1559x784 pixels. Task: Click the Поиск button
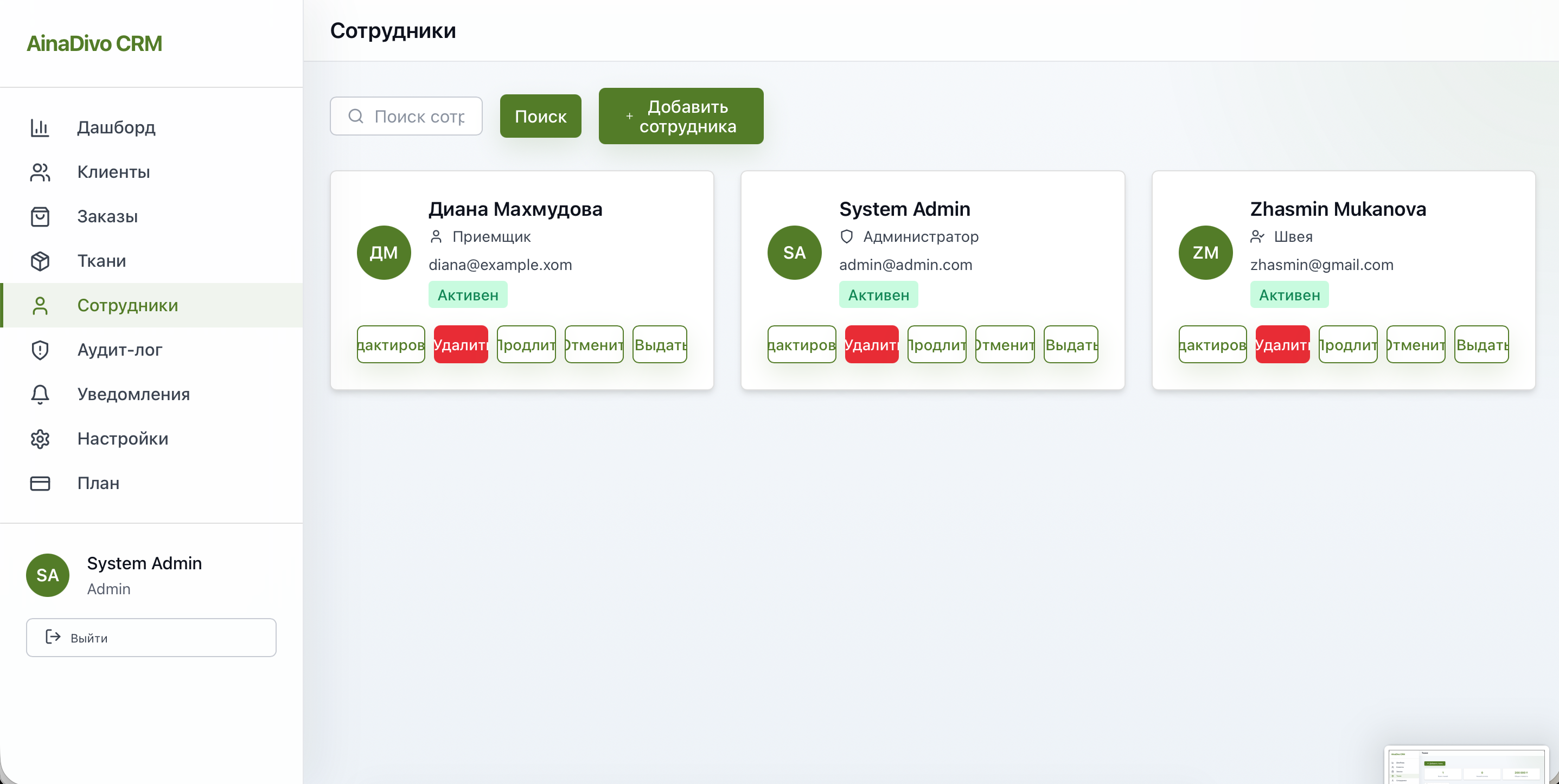[540, 116]
